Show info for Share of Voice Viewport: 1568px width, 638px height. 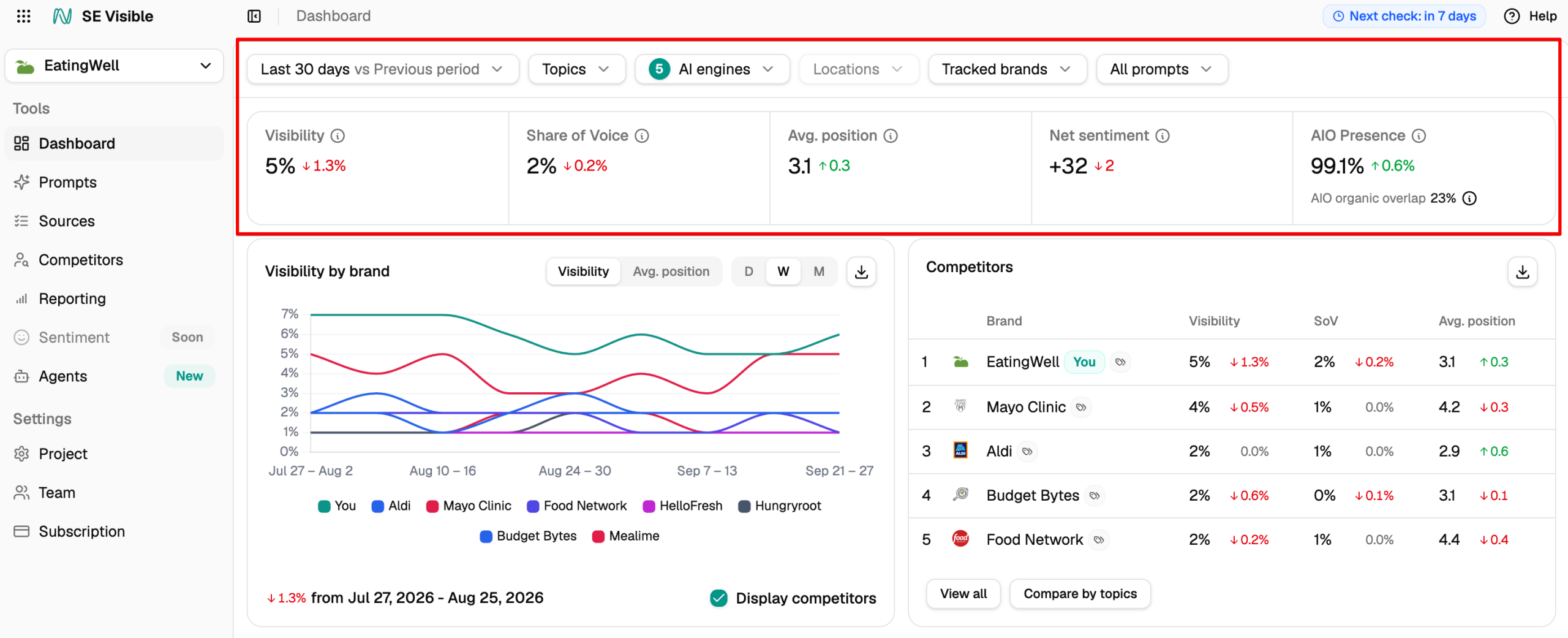point(641,135)
